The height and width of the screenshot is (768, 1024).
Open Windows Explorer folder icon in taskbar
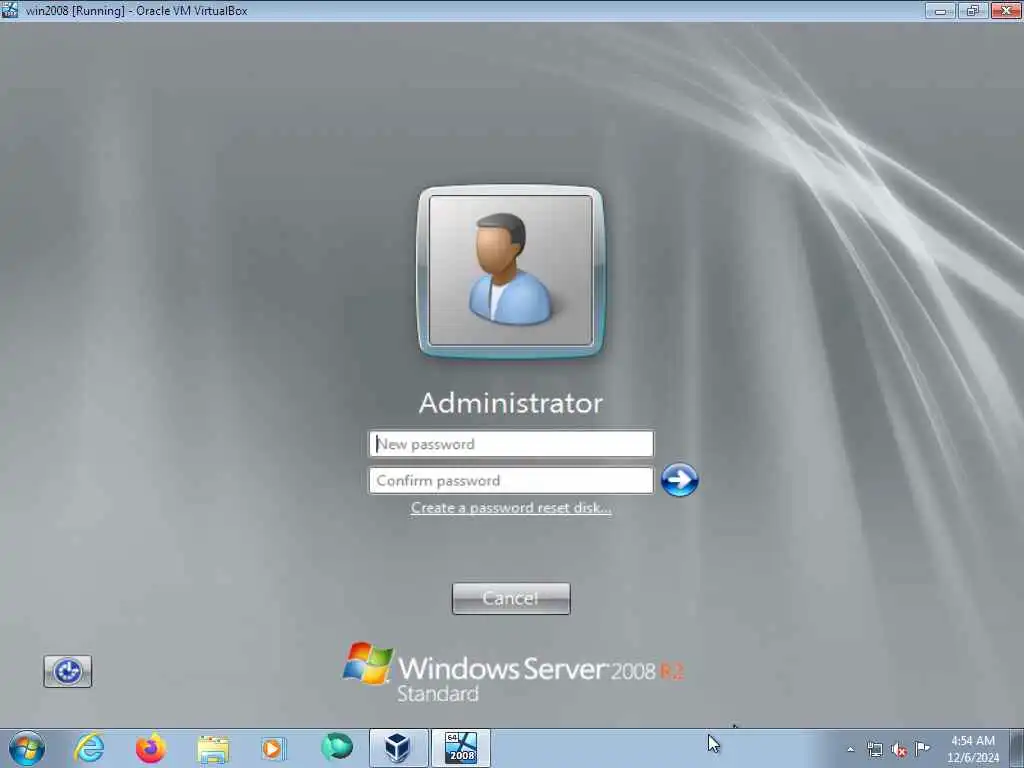[213, 749]
